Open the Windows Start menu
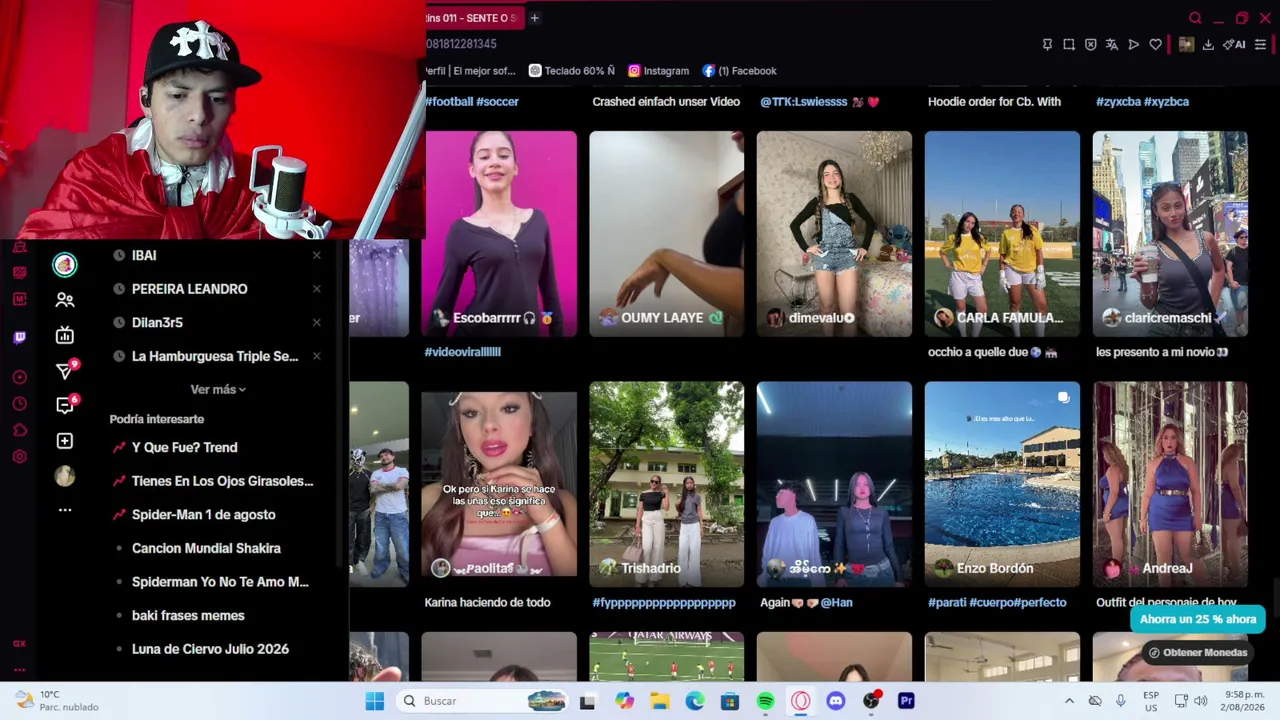Image resolution: width=1280 pixels, height=720 pixels. (375, 701)
